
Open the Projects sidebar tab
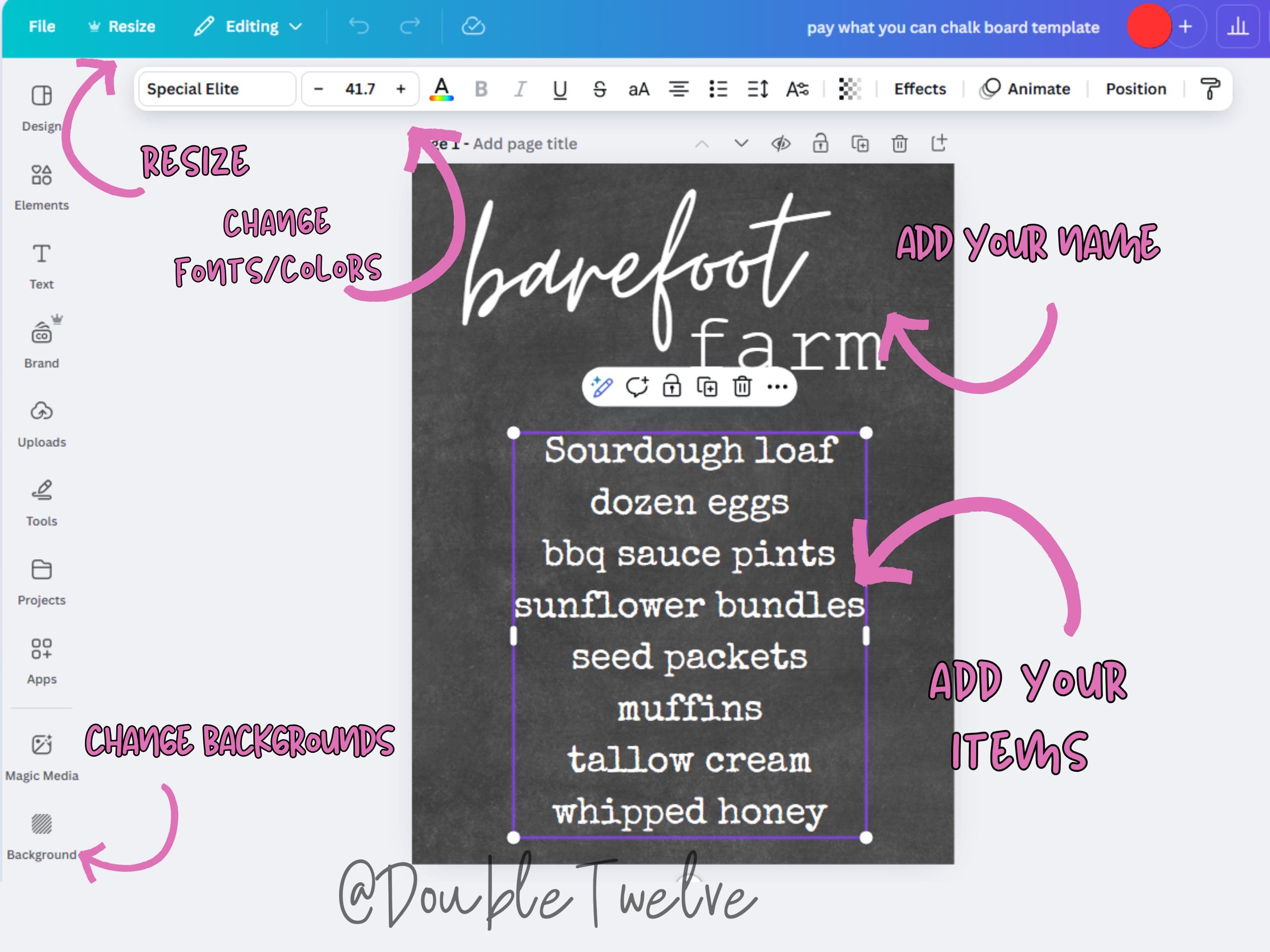coord(41,582)
